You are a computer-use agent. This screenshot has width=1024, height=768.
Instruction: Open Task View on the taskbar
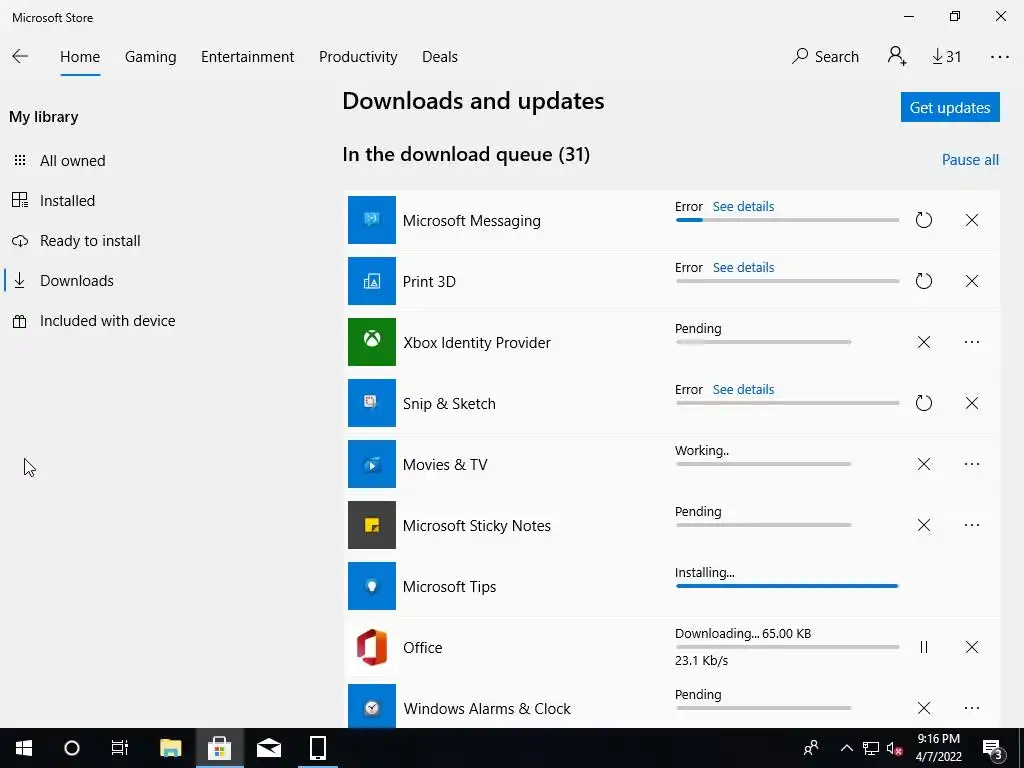point(120,748)
